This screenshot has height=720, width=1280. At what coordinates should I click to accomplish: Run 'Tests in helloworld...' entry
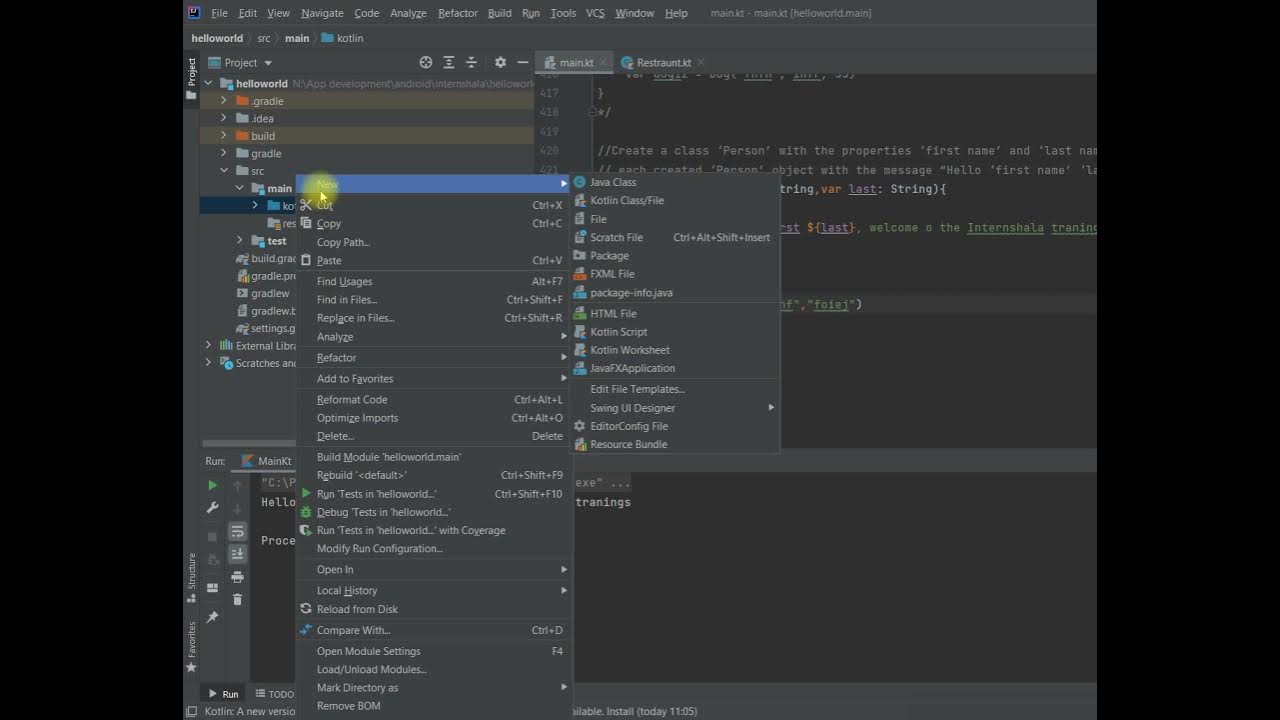click(x=433, y=494)
